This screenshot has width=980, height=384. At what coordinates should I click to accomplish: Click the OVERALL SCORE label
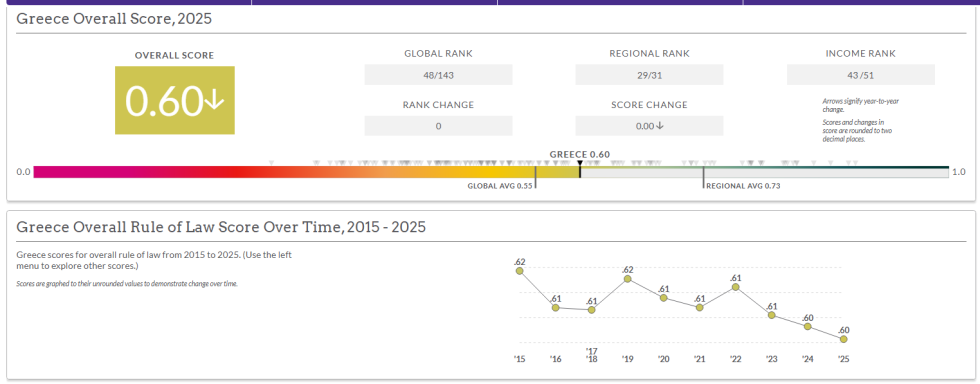174,56
